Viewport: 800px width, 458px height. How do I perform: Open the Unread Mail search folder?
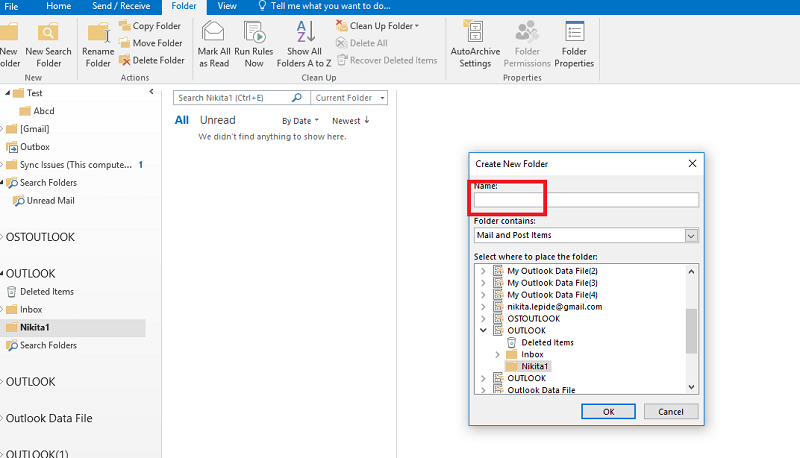tap(51, 200)
